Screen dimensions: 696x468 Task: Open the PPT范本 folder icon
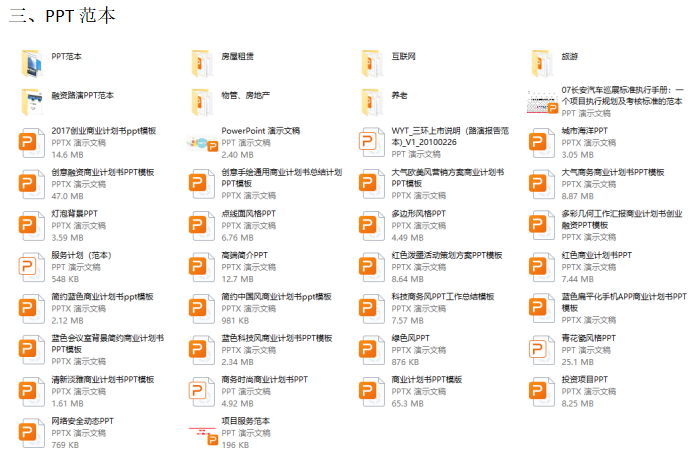[33, 62]
